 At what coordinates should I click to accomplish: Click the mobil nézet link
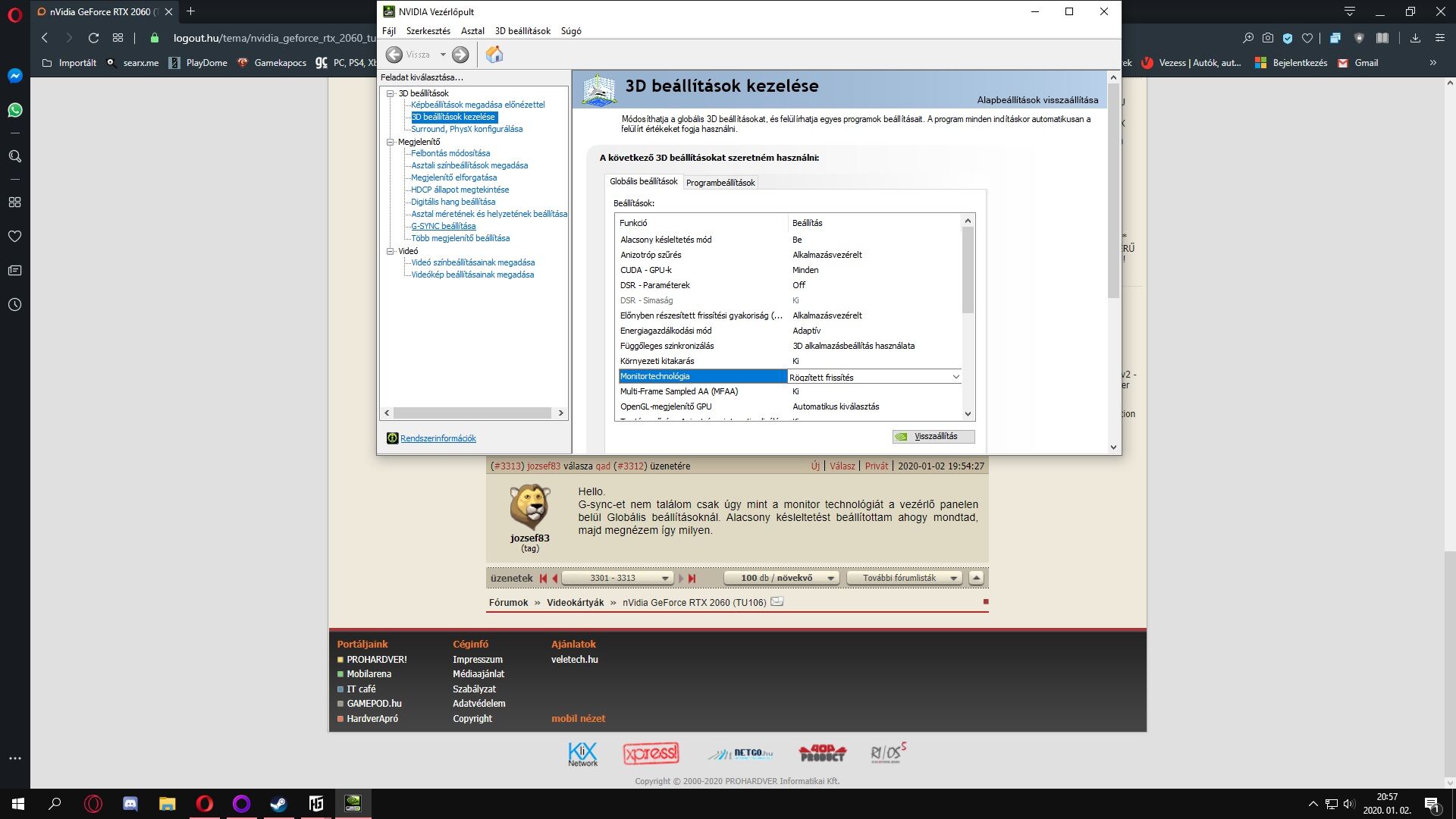578,719
